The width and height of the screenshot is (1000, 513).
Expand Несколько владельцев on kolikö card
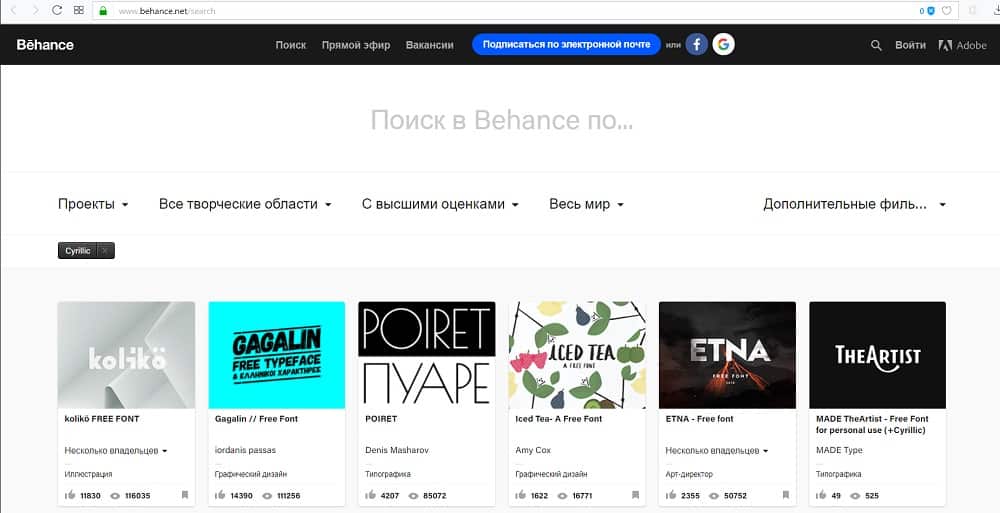116,450
